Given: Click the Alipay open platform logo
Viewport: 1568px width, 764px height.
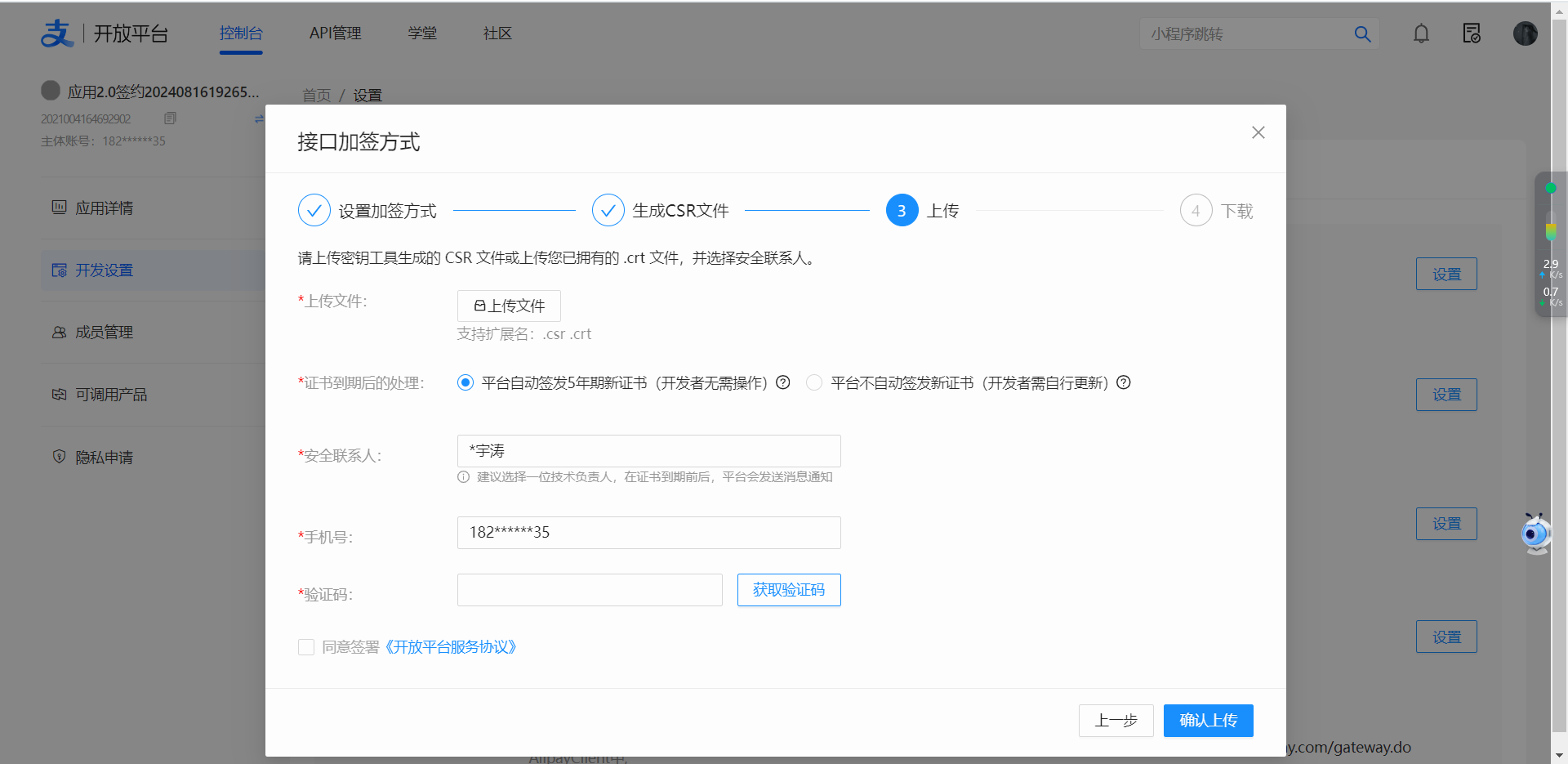Looking at the screenshot, I should 105,34.
